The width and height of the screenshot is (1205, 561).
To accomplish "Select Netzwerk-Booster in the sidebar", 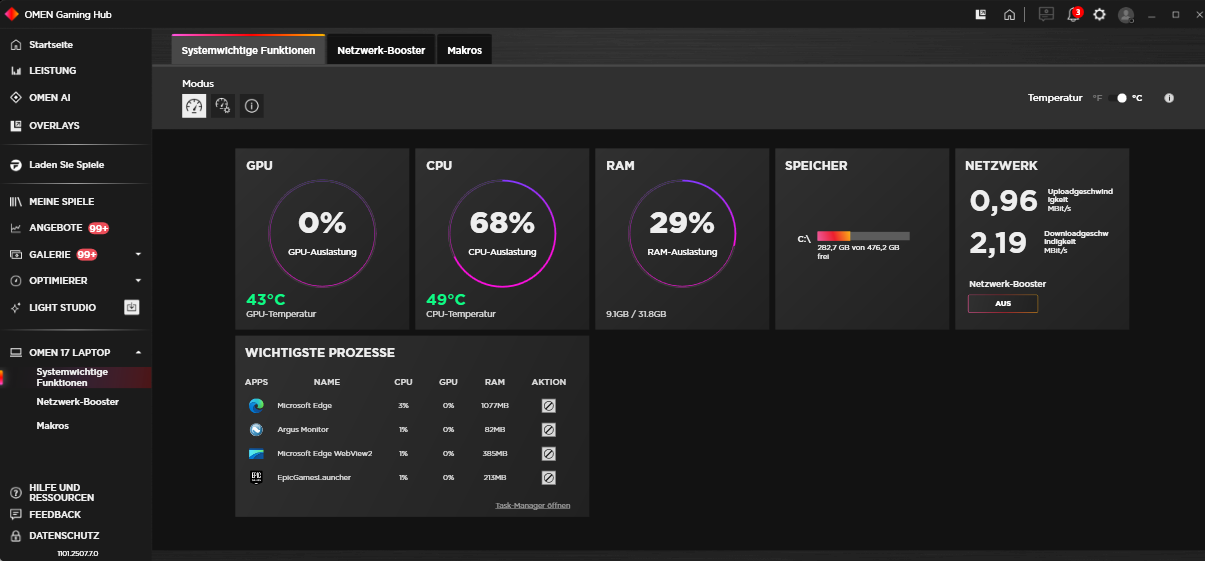I will coord(78,402).
